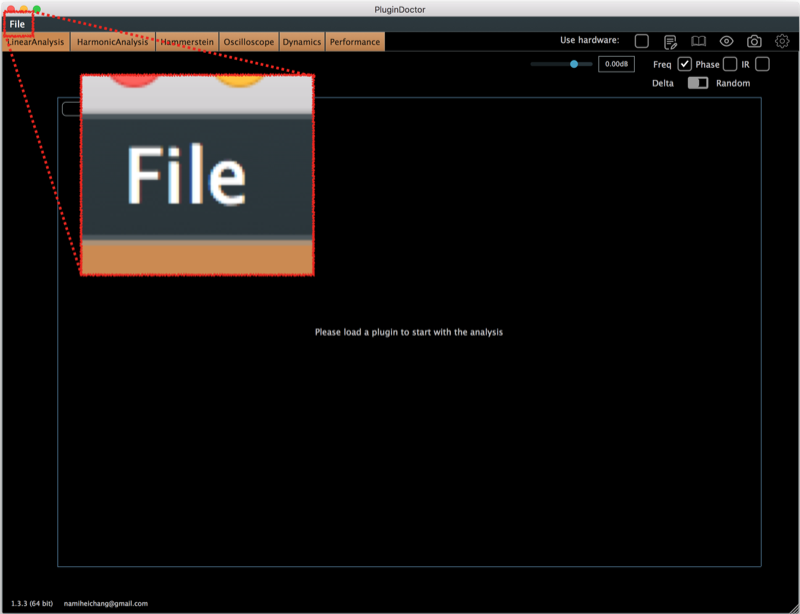Click version text '1.3.3 (64 bit)'
The image size is (800, 614).
pos(32,603)
